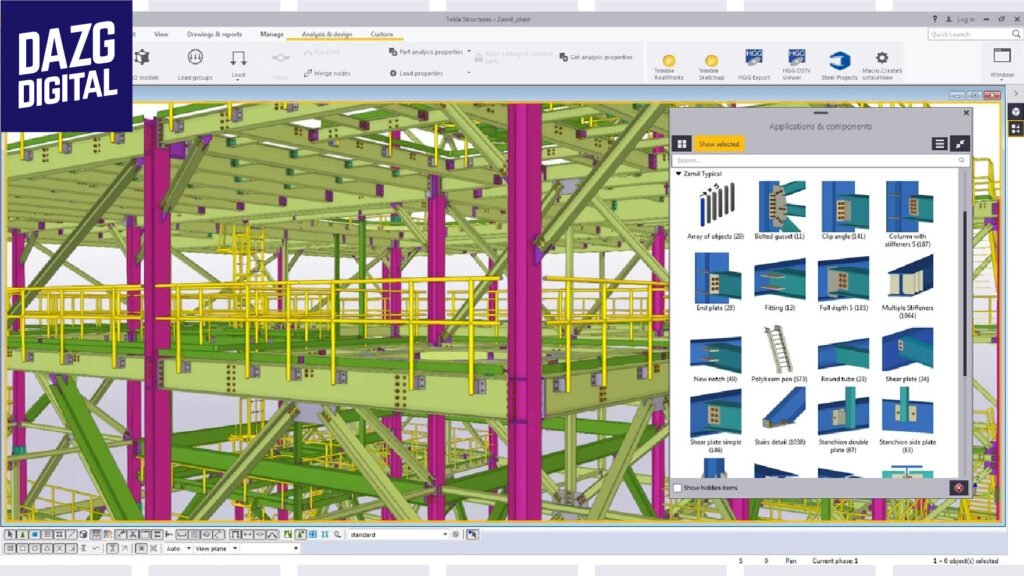1024x576 pixels.
Task: Open the HGG DSTV Viewer
Action: click(x=796, y=60)
